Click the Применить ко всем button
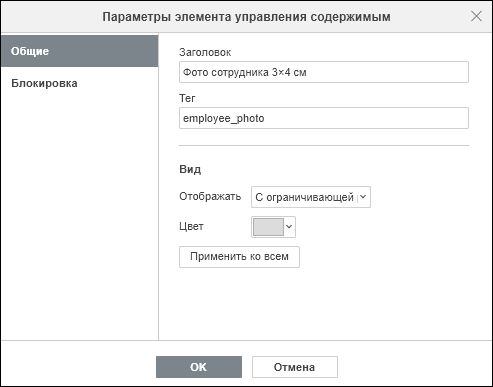Viewport: 493px width, 387px height. pyautogui.click(x=239, y=257)
